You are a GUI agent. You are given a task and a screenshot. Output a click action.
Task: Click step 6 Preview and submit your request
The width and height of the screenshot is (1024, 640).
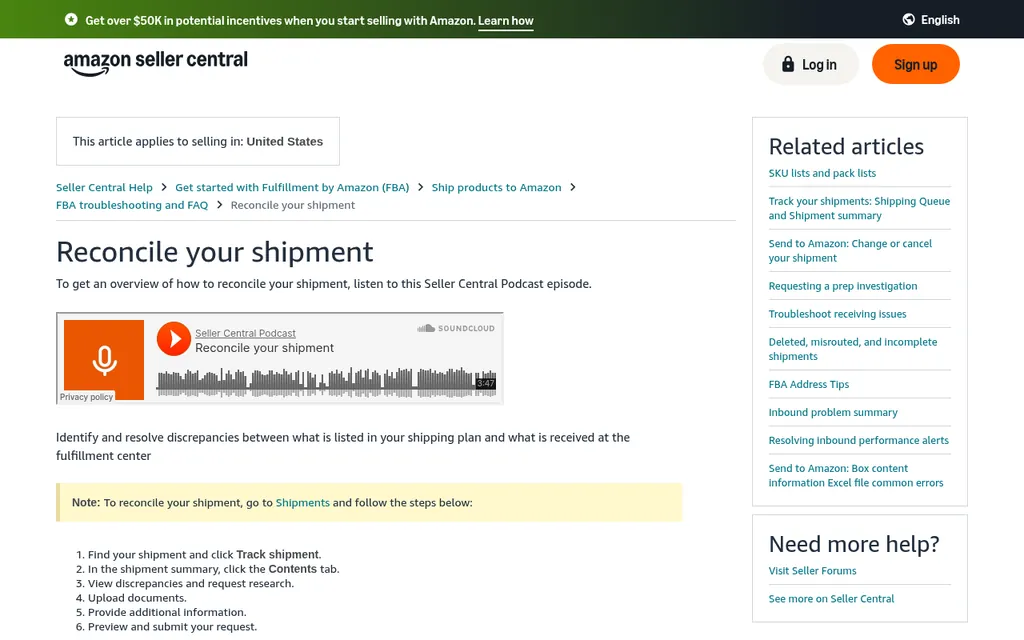(172, 627)
